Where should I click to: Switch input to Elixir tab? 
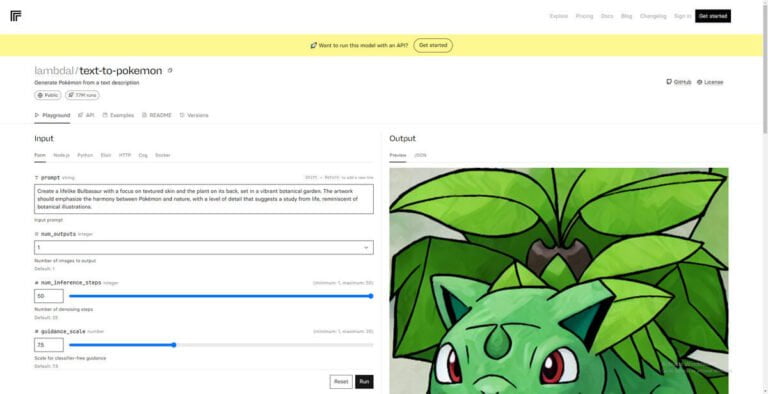click(106, 155)
